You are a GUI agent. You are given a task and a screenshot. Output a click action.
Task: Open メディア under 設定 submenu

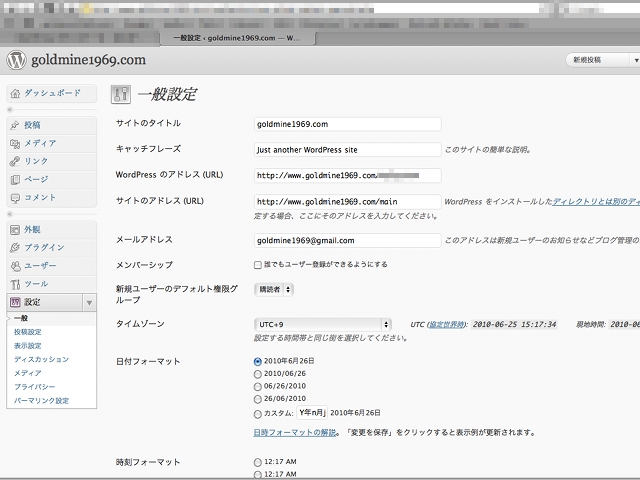(28, 373)
